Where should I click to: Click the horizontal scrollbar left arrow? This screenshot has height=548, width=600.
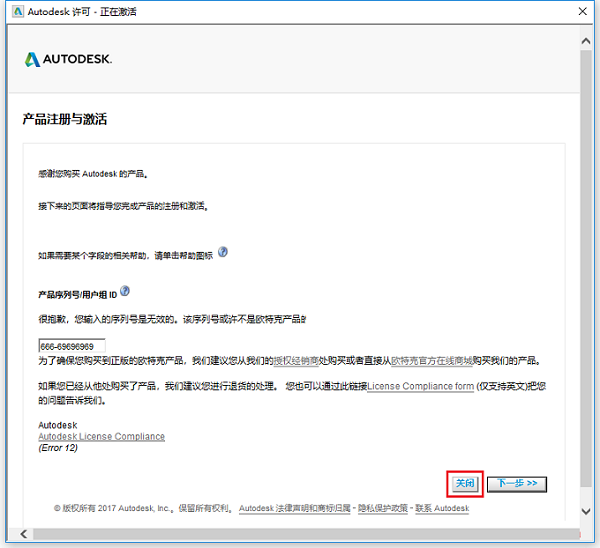[x=24, y=534]
